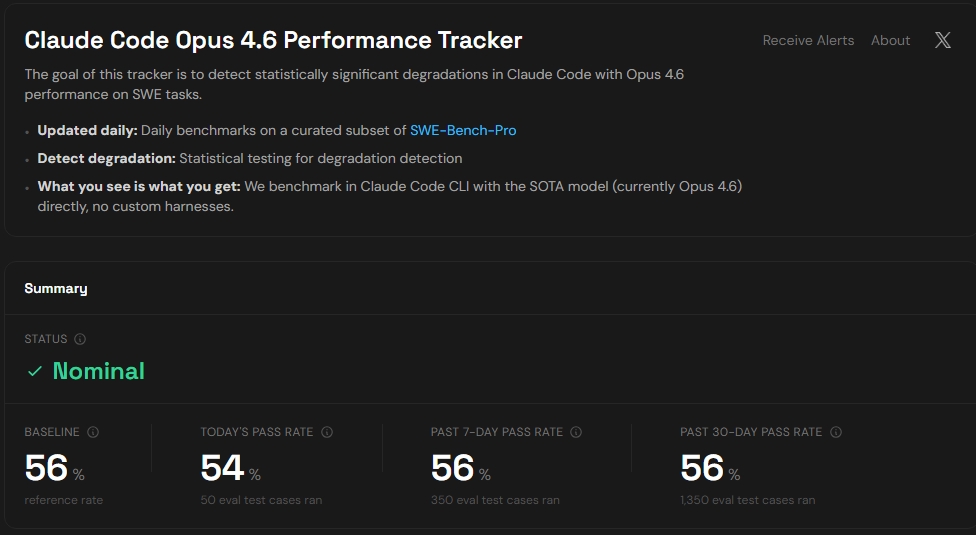The image size is (976, 535).
Task: Click the 7-day 56% pass rate value
Action: (x=453, y=468)
